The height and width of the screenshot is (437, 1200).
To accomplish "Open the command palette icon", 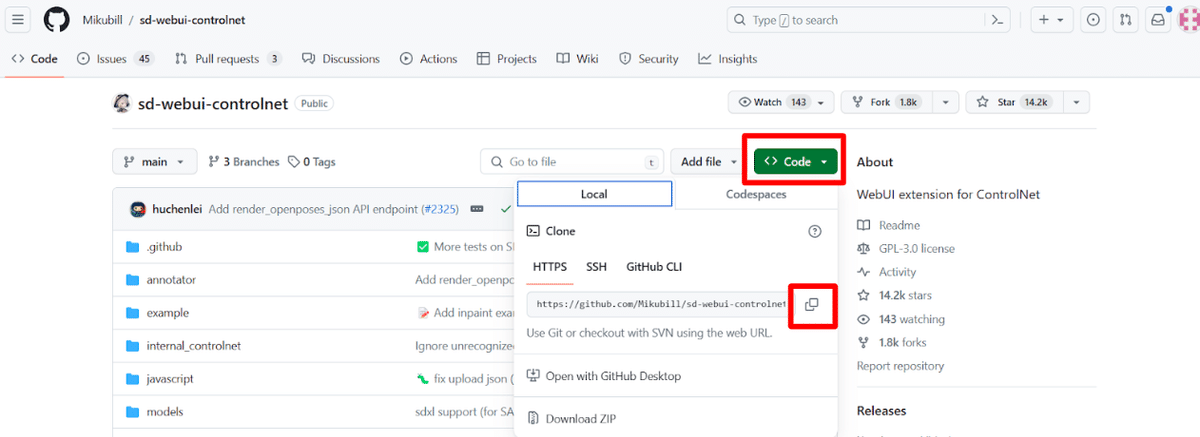I will [996, 20].
